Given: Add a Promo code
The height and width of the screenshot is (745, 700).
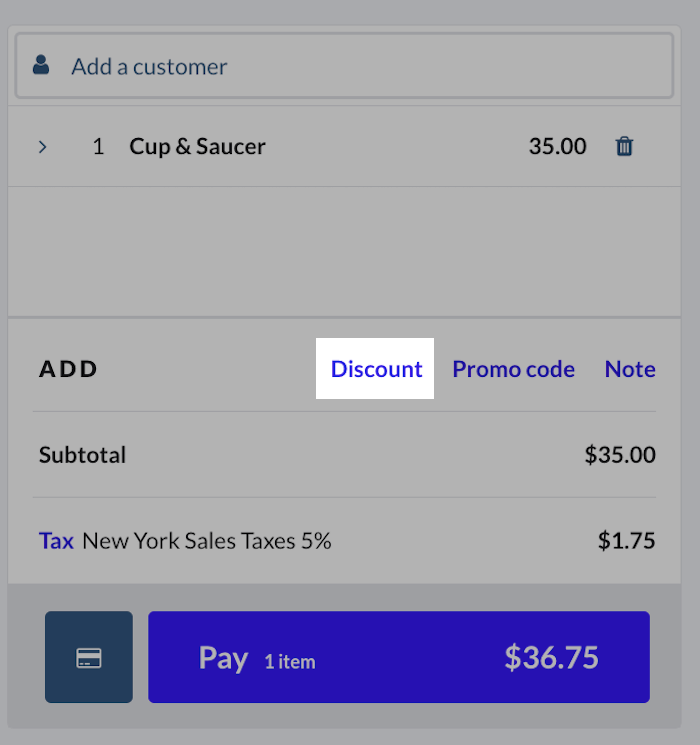Looking at the screenshot, I should (x=513, y=369).
